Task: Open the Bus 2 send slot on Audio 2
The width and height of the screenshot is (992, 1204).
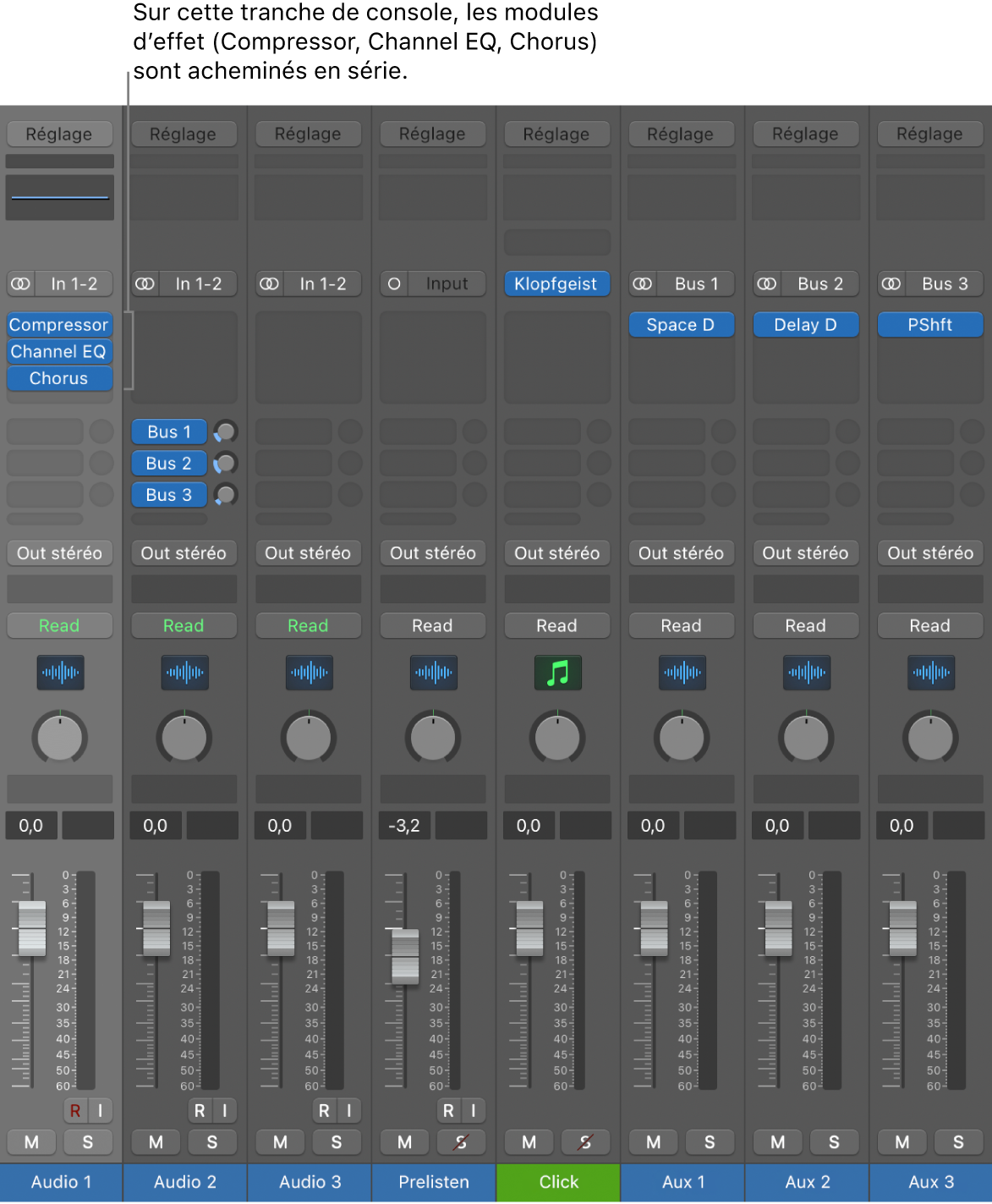Action: click(168, 463)
